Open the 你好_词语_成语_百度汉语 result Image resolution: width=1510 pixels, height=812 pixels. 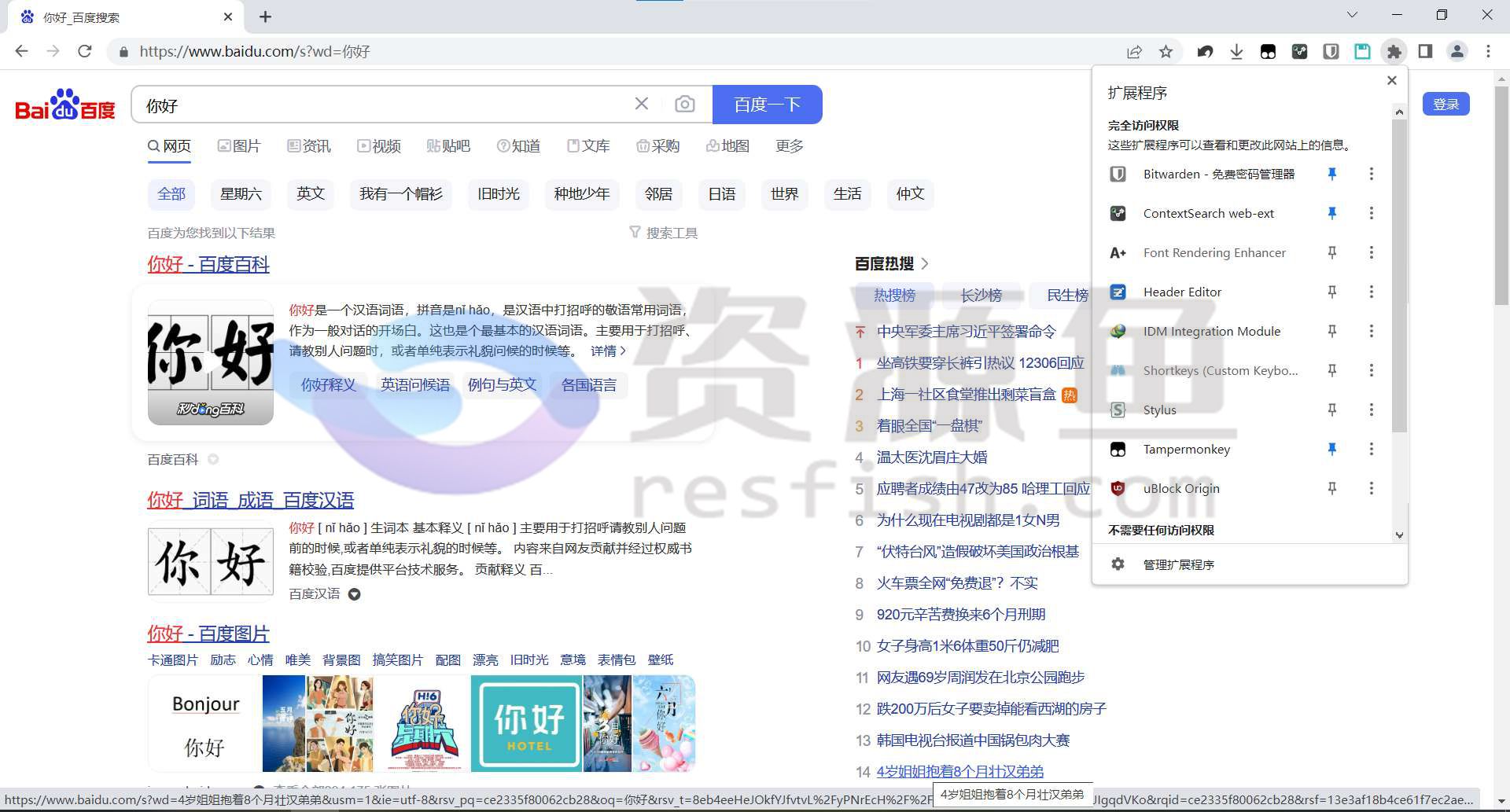pos(250,500)
